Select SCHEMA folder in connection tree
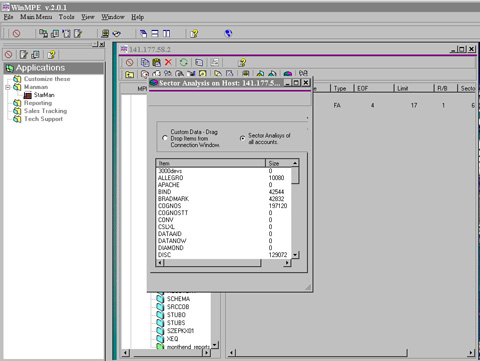This screenshot has width=480, height=361. 178,299
